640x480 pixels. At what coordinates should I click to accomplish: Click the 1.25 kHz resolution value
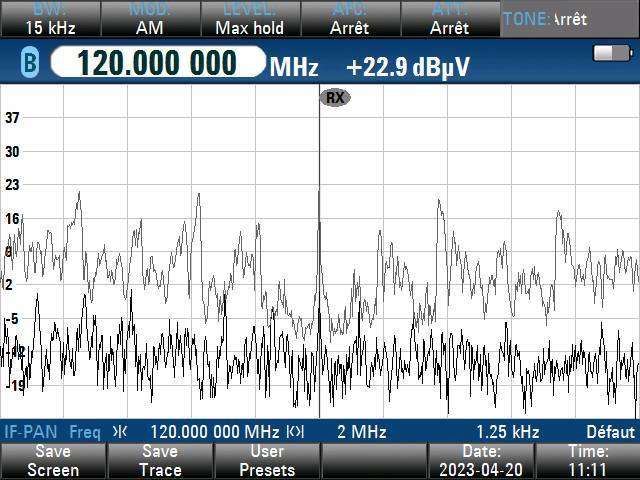[507, 432]
